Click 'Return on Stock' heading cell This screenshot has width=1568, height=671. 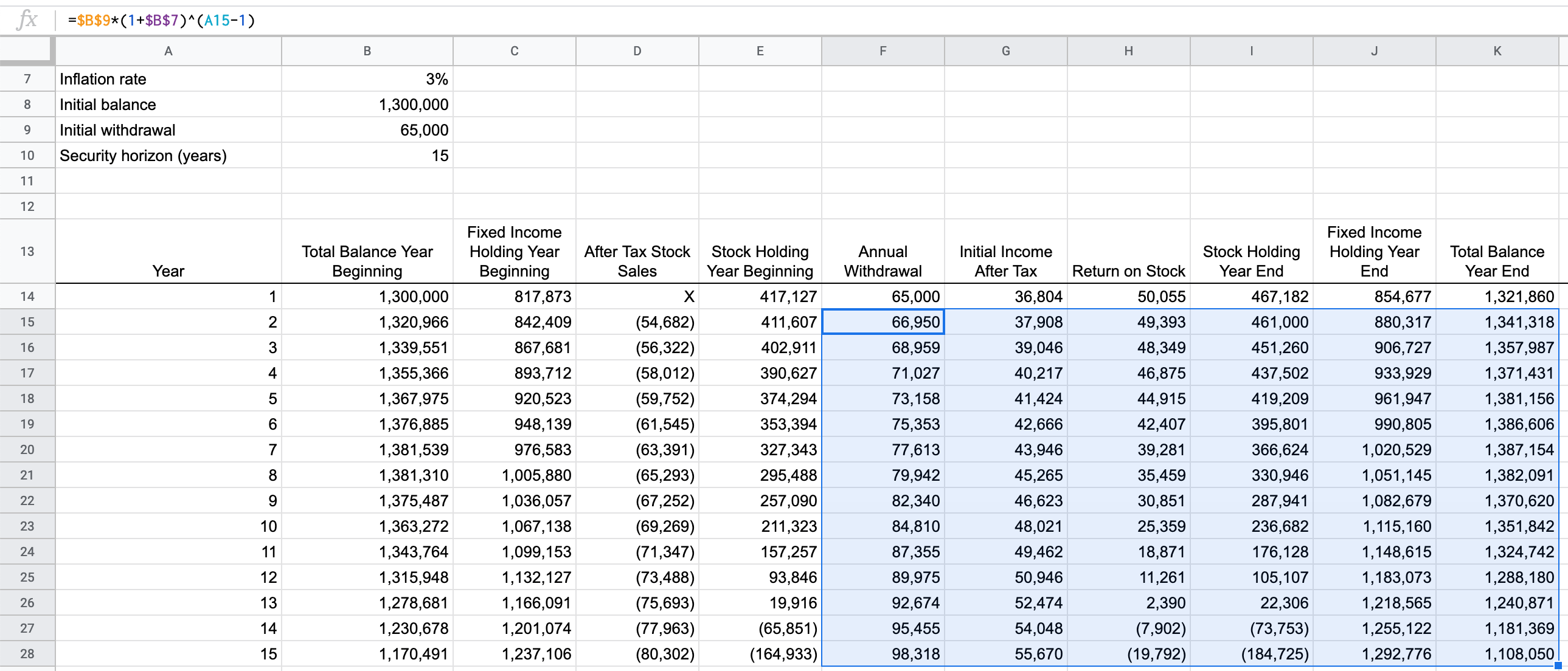1129,251
